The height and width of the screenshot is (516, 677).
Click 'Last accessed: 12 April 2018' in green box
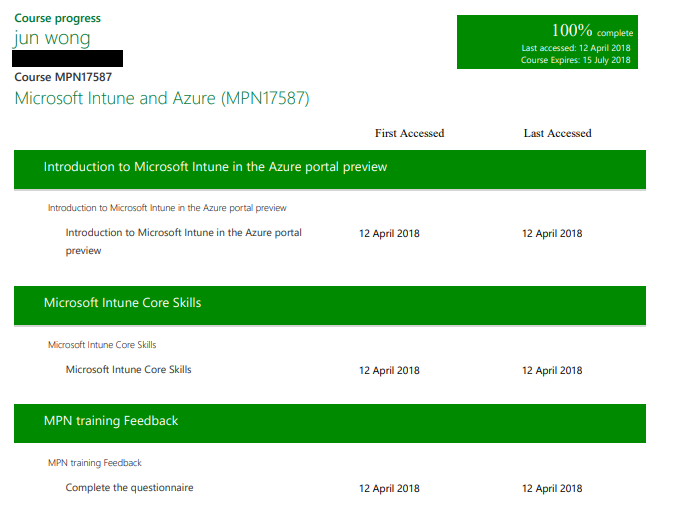pyautogui.click(x=576, y=48)
